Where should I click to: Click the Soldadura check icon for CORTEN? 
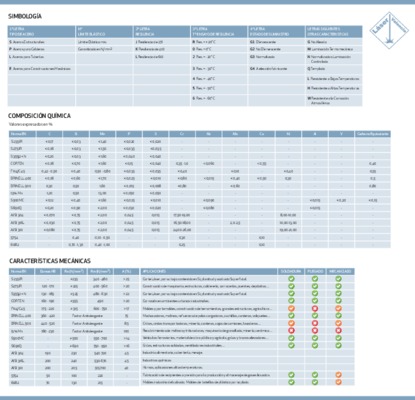coord(291,301)
